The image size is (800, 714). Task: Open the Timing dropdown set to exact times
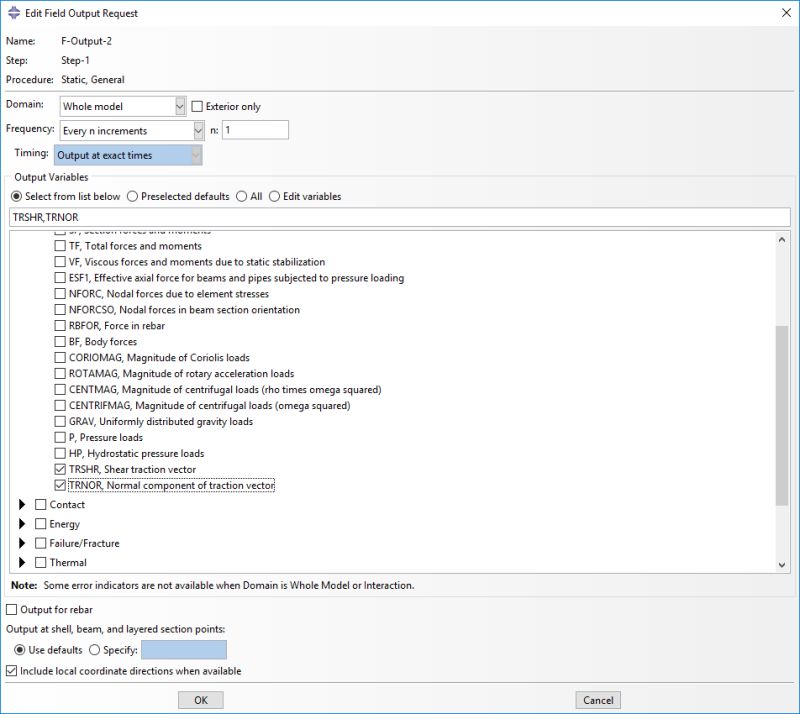(x=193, y=155)
